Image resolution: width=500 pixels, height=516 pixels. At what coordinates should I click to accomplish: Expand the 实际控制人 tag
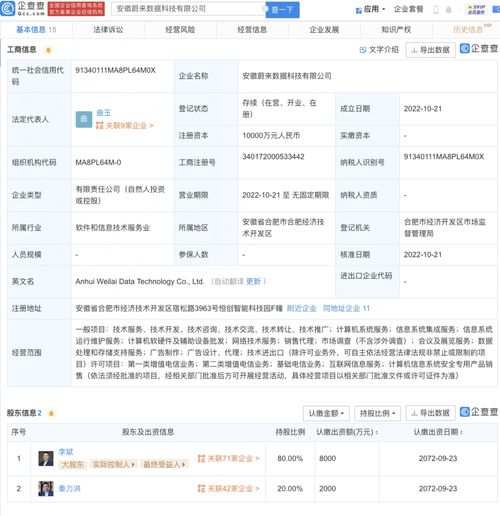point(113,464)
